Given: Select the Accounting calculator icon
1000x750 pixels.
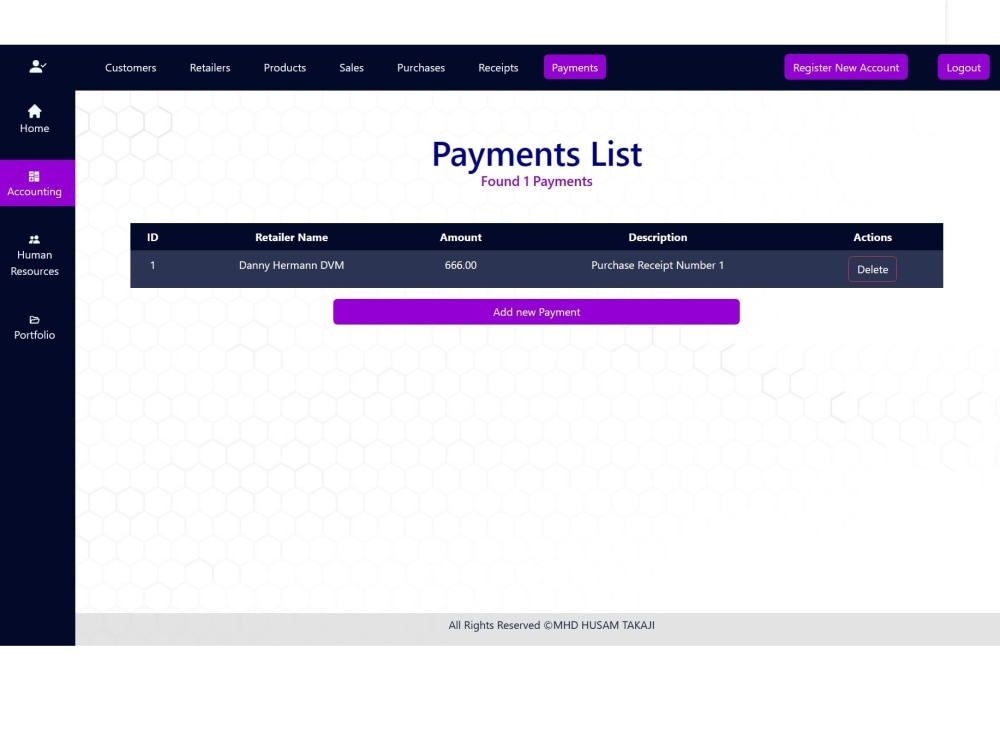Looking at the screenshot, I should [x=34, y=175].
